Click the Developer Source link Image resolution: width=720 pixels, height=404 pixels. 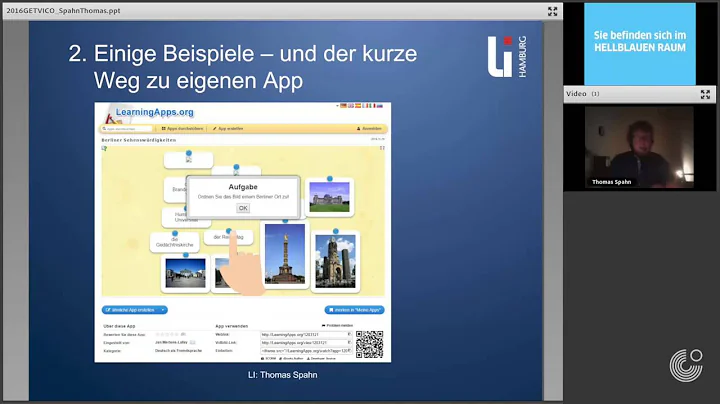coord(321,358)
